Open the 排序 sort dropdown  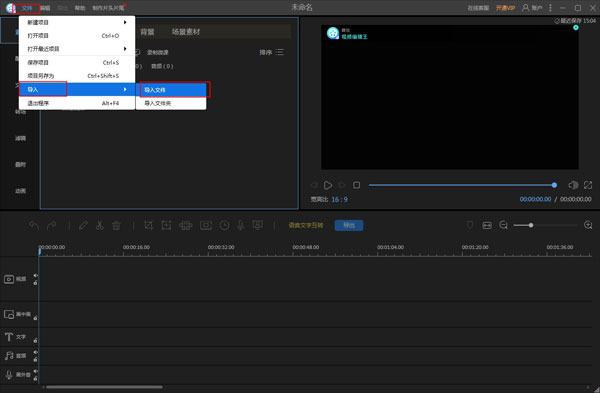tap(271, 52)
